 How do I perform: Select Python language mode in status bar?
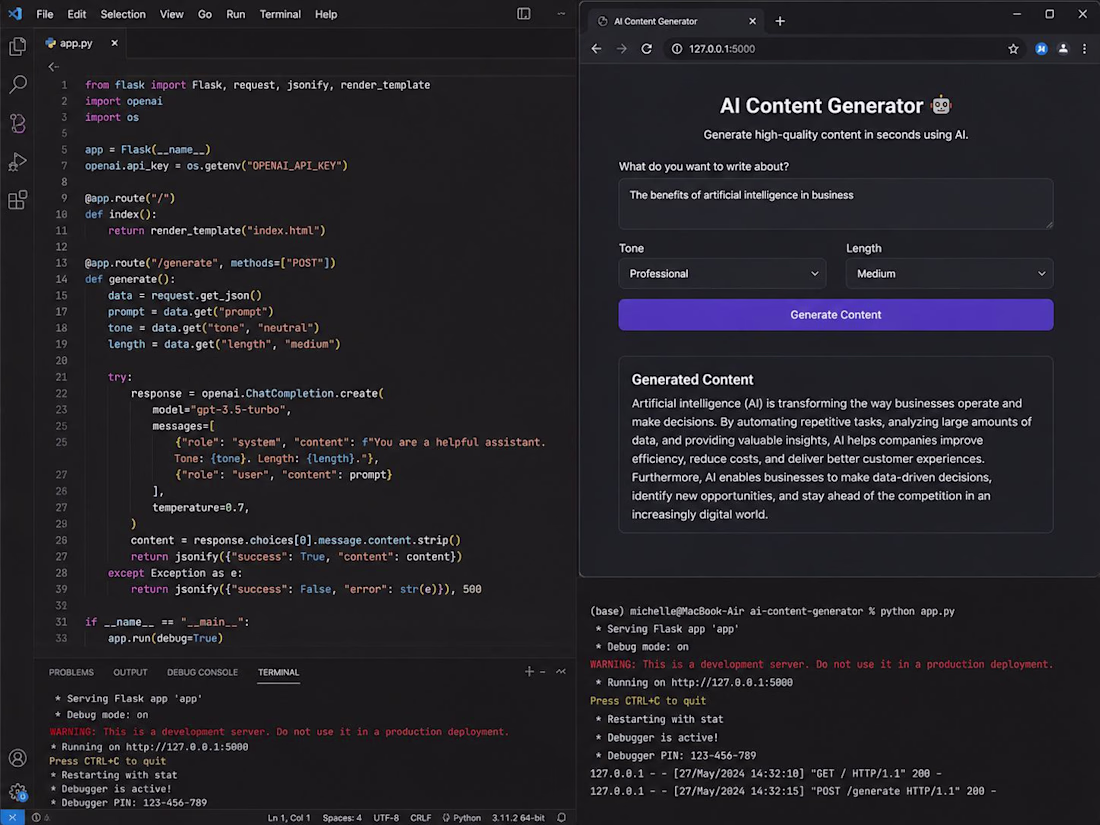point(462,818)
